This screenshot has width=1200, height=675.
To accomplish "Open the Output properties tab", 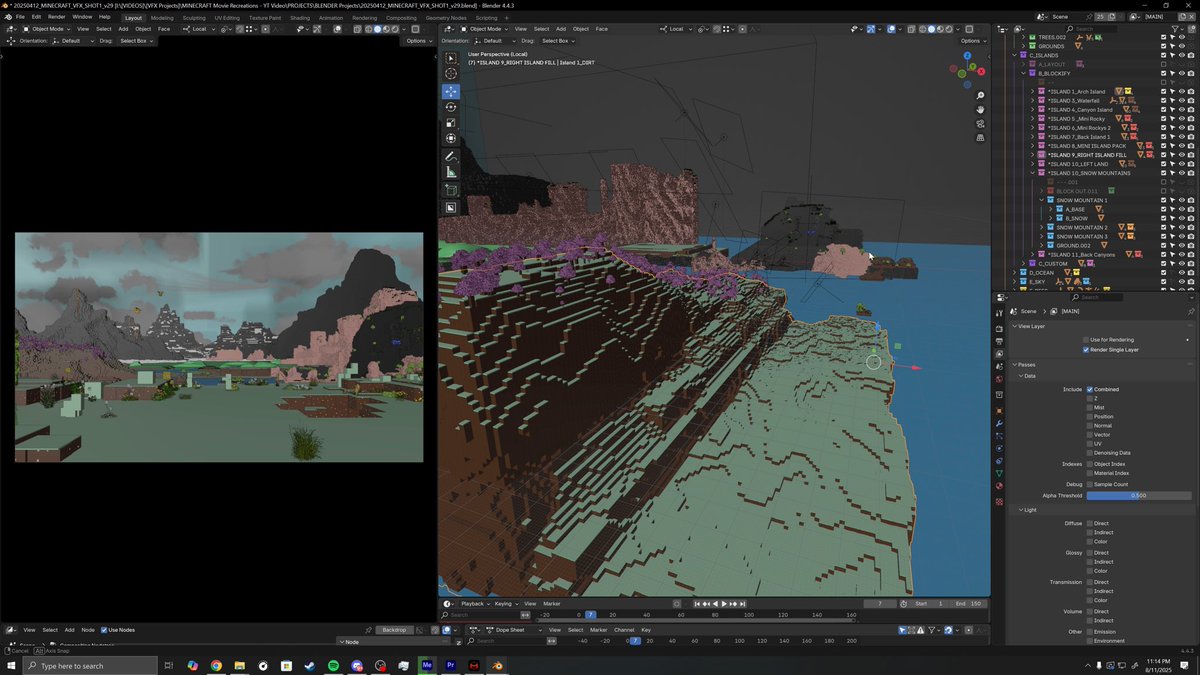I will (999, 342).
